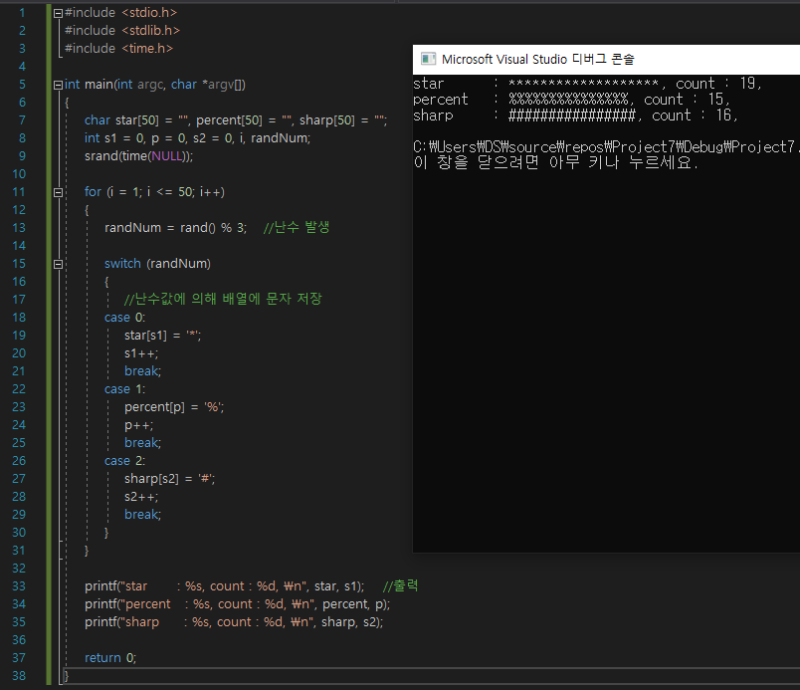Viewport: 800px width, 690px height.
Task: Collapse the #include directives region
Action: tap(58, 12)
